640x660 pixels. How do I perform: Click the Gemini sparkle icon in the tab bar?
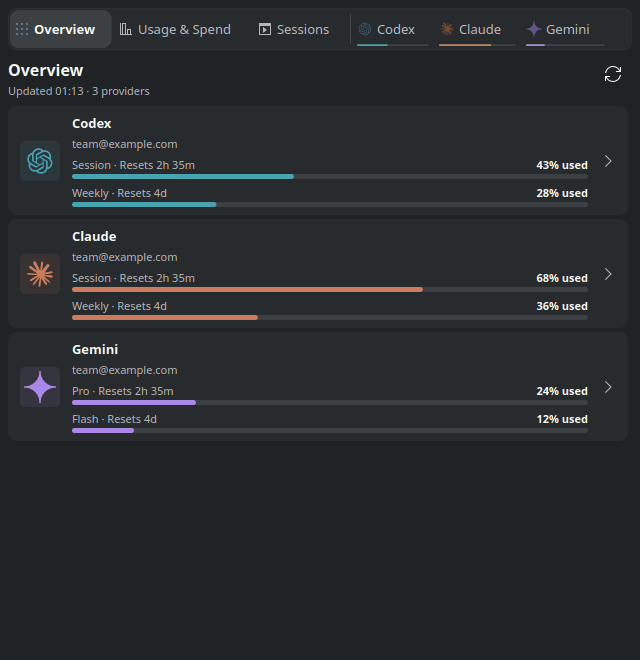[x=533, y=29]
